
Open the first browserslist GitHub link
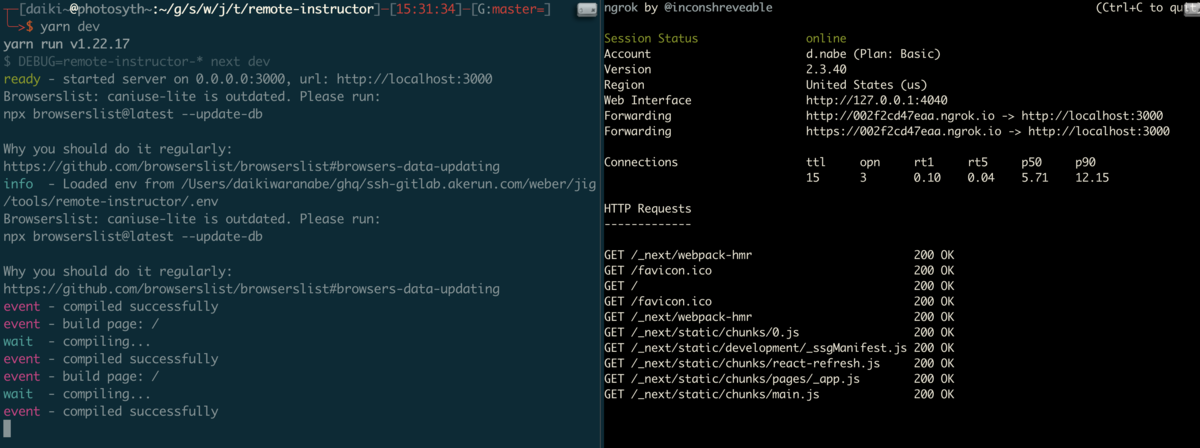point(251,166)
